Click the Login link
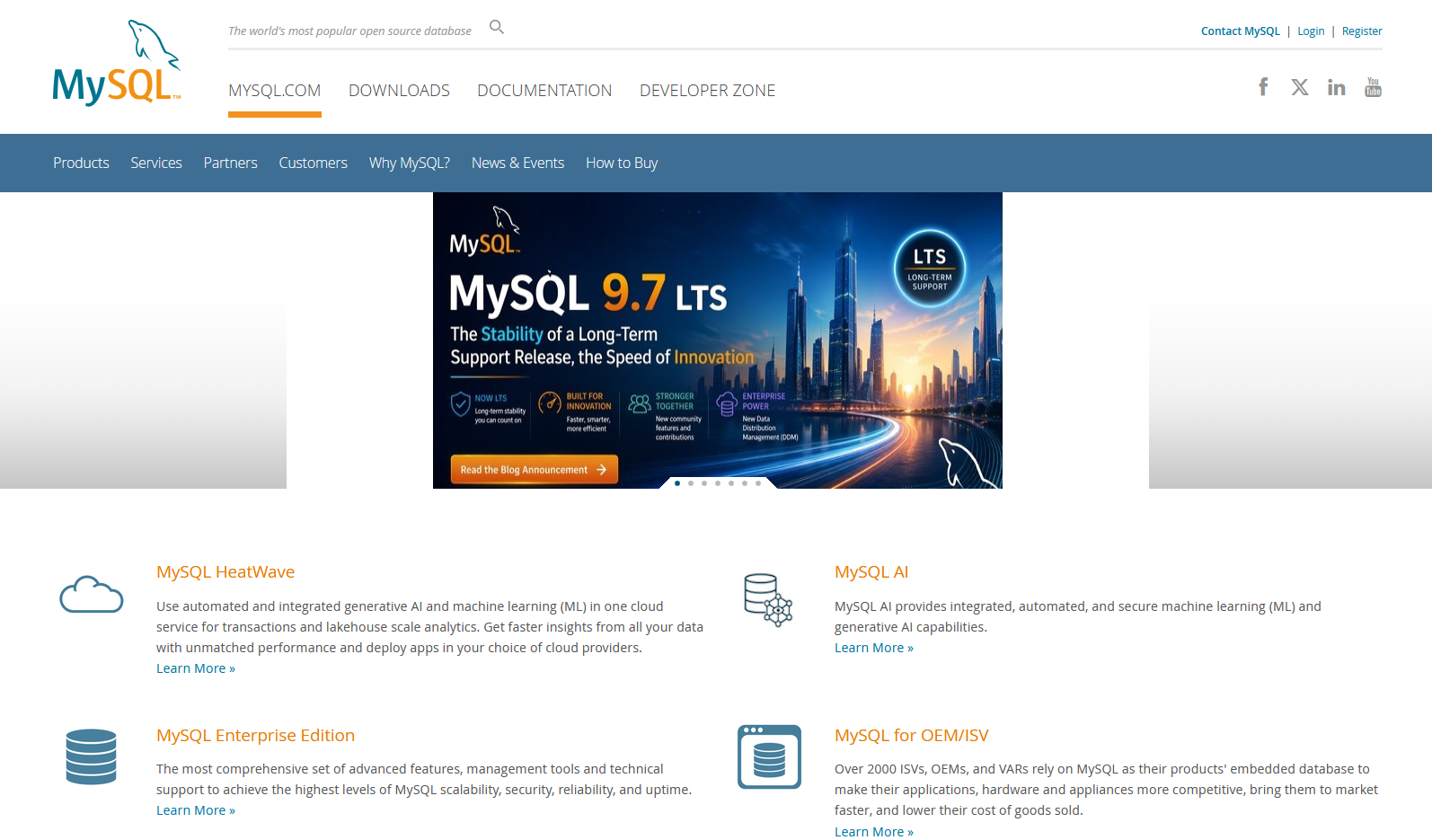The height and width of the screenshot is (840, 1432). pyautogui.click(x=1311, y=31)
